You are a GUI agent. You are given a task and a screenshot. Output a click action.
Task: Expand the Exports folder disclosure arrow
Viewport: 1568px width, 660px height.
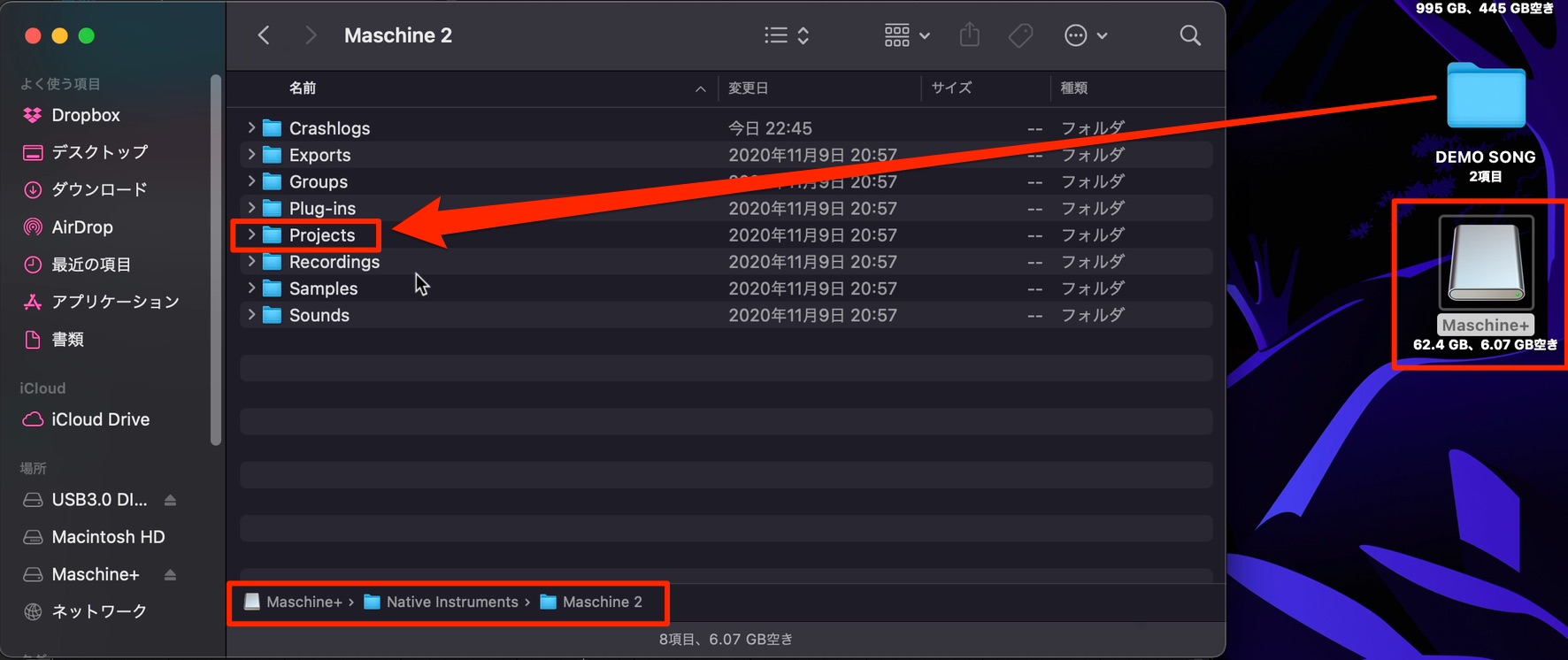[251, 155]
